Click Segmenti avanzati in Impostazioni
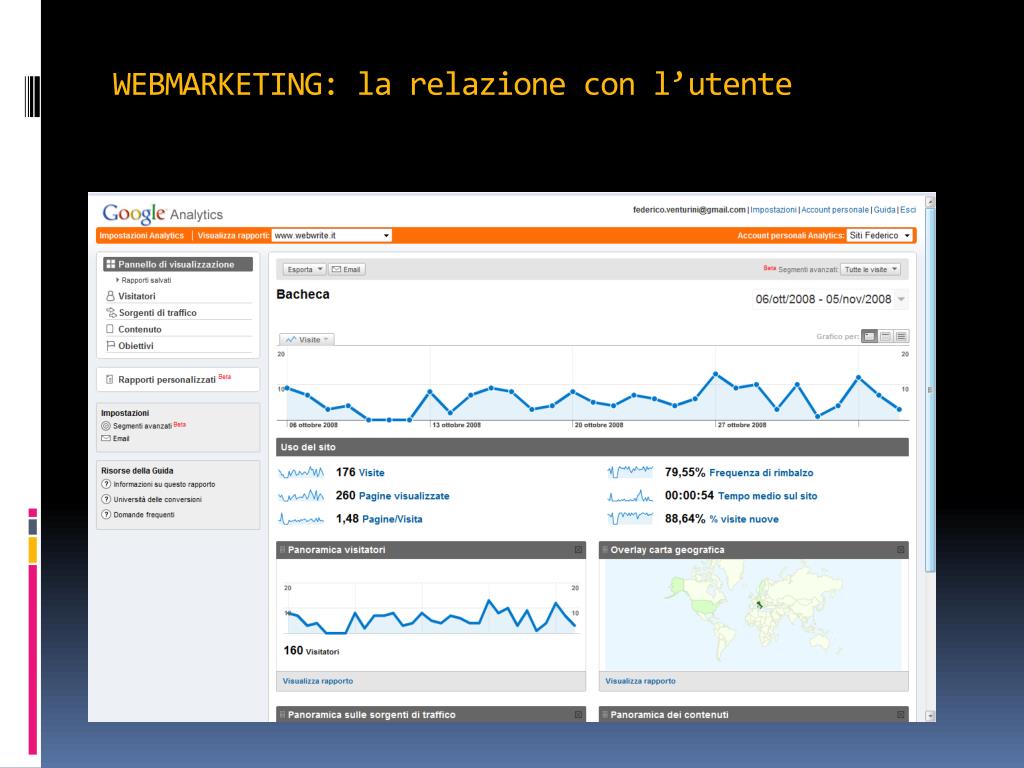1024x768 pixels. [x=142, y=426]
